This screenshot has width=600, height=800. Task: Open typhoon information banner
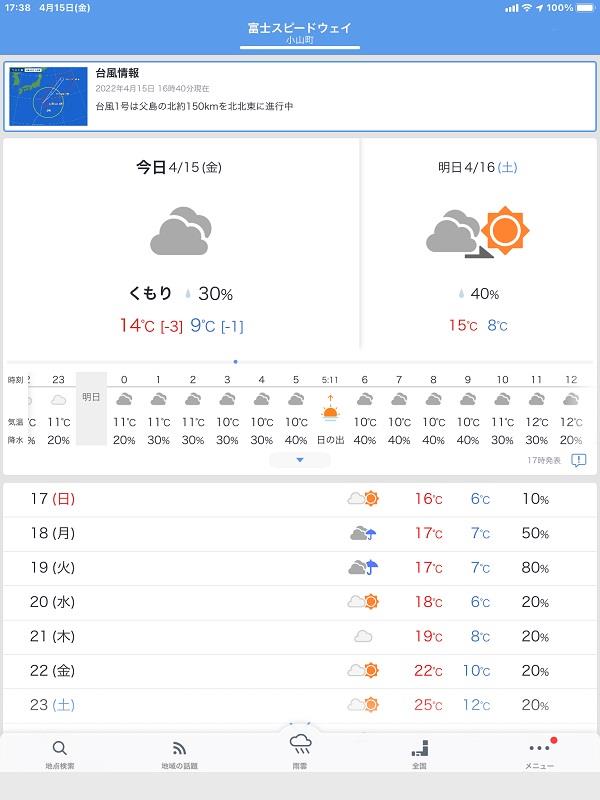pos(300,96)
